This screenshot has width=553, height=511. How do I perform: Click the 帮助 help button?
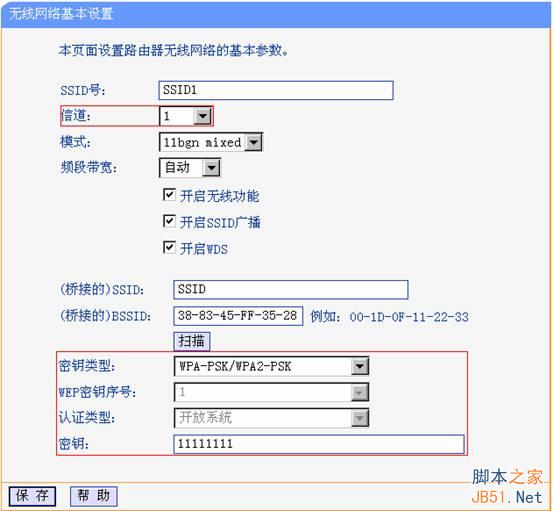click(x=94, y=496)
